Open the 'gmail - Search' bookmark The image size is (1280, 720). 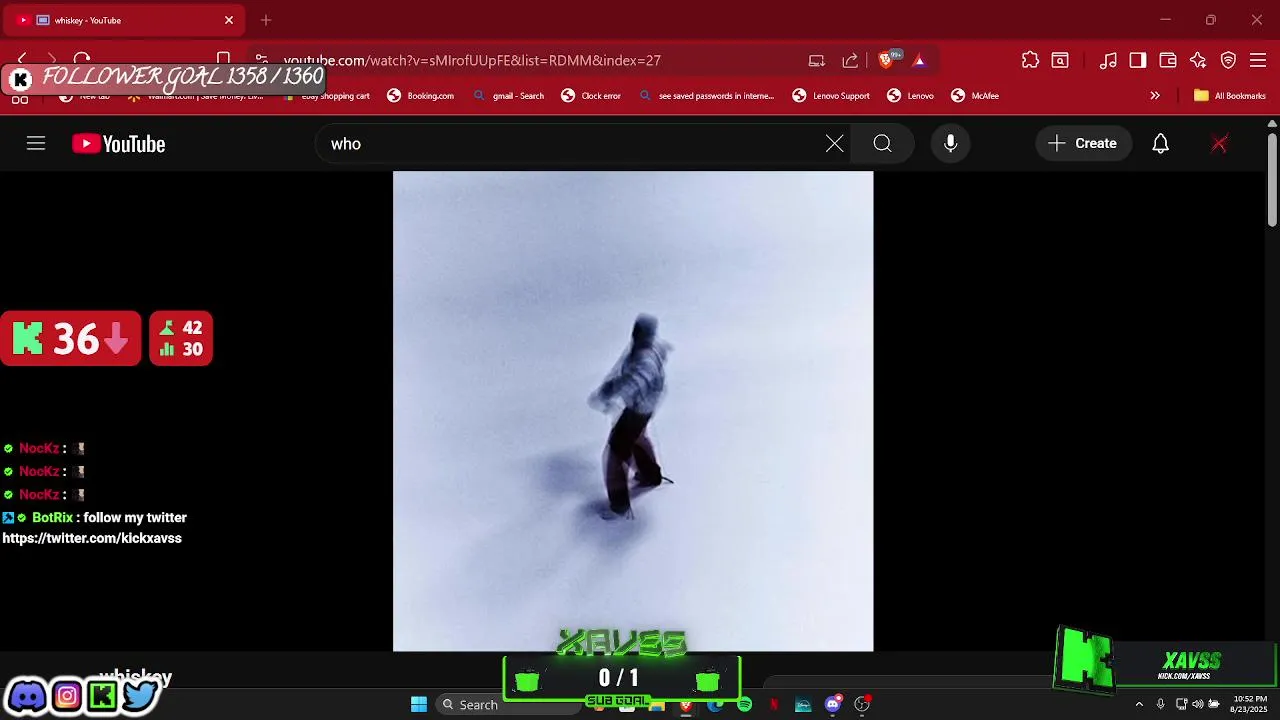508,96
